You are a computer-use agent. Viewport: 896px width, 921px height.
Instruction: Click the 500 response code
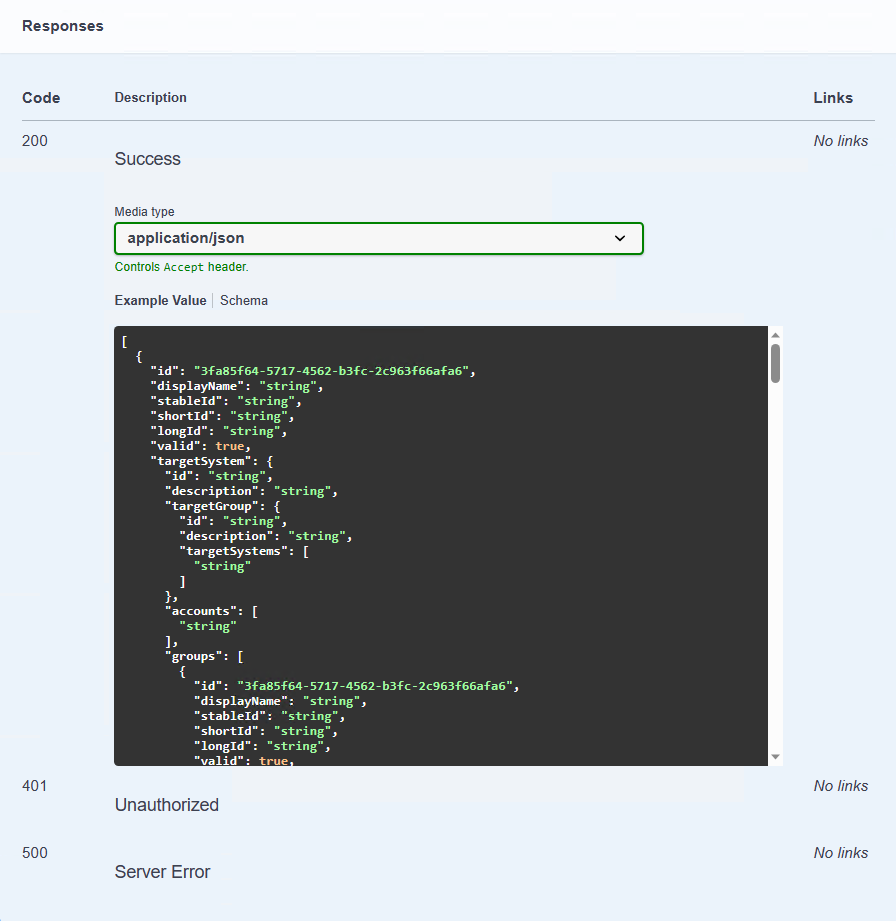click(35, 853)
